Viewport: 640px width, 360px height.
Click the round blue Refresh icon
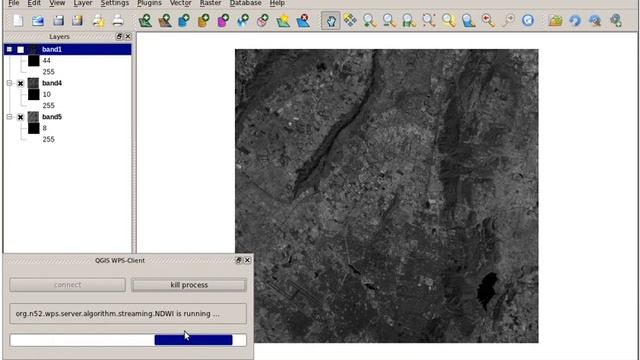pyautogui.click(x=528, y=20)
